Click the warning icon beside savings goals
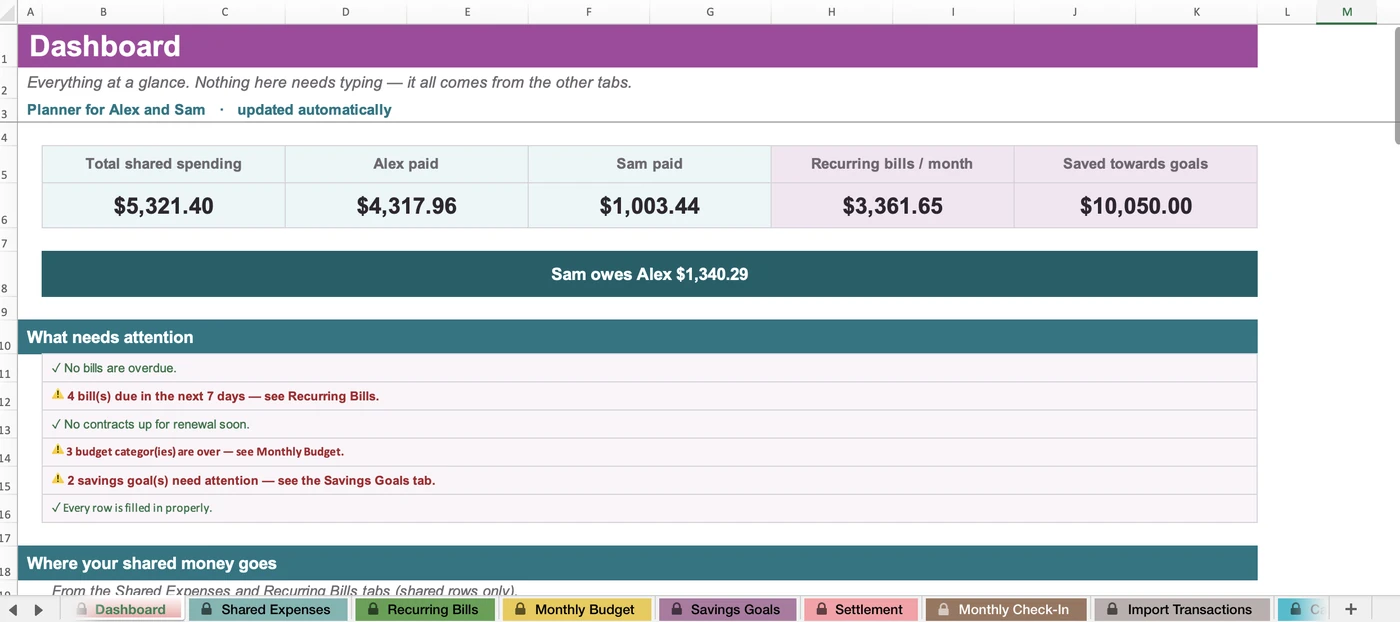The width and height of the screenshot is (1400, 622). point(58,479)
